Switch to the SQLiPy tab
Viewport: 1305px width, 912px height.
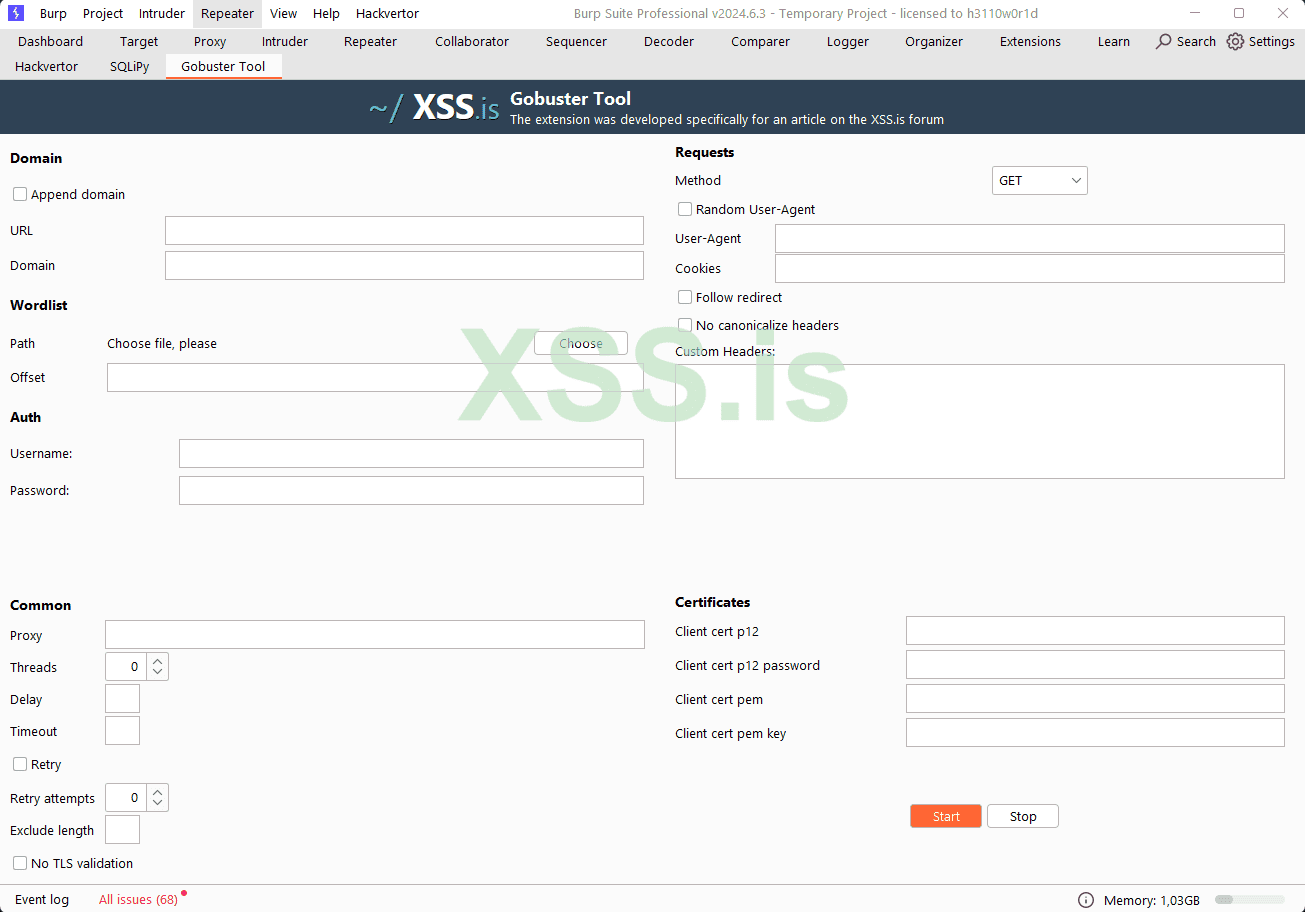pyautogui.click(x=129, y=66)
